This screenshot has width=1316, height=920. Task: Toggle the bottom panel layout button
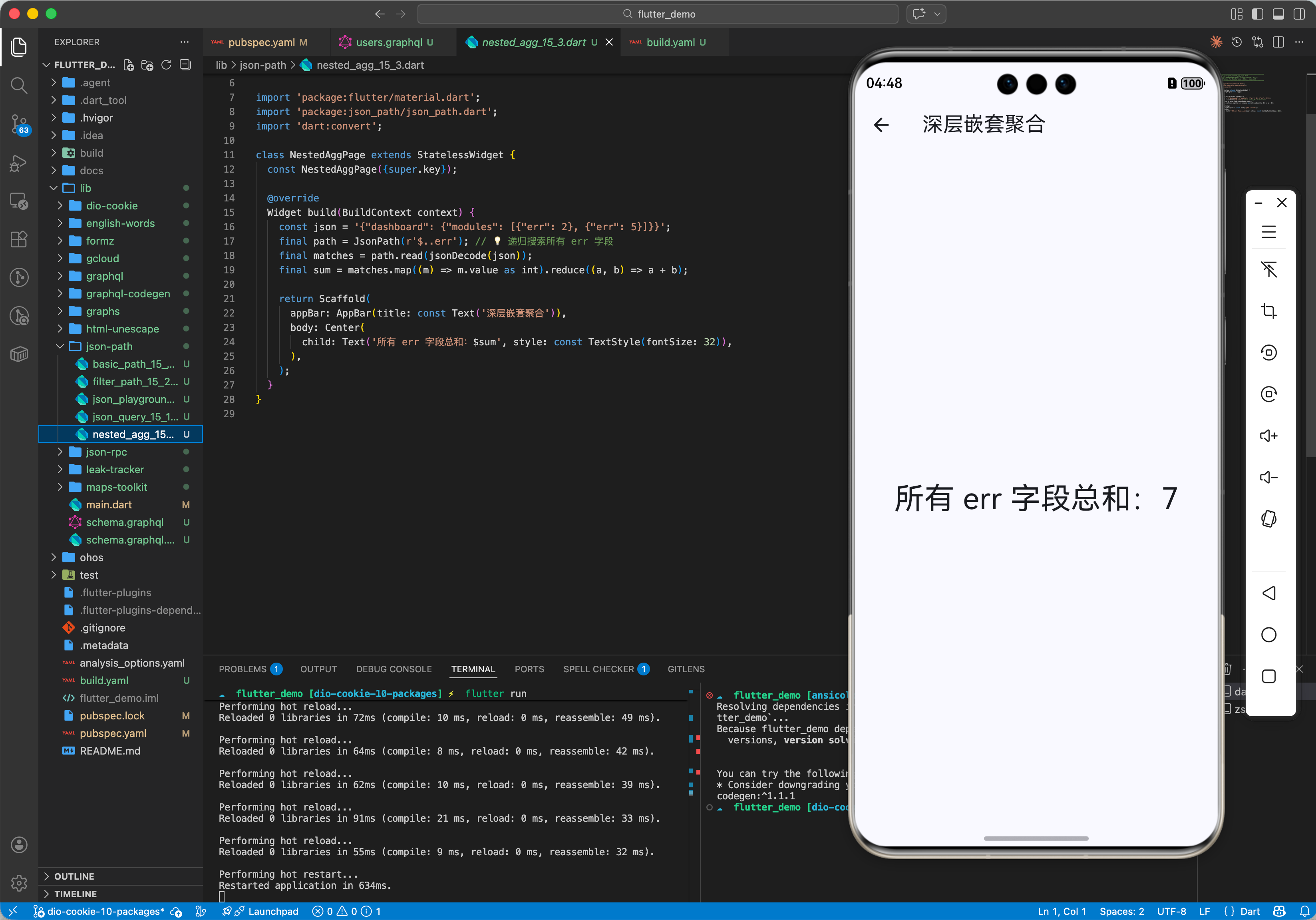pyautogui.click(x=1278, y=14)
